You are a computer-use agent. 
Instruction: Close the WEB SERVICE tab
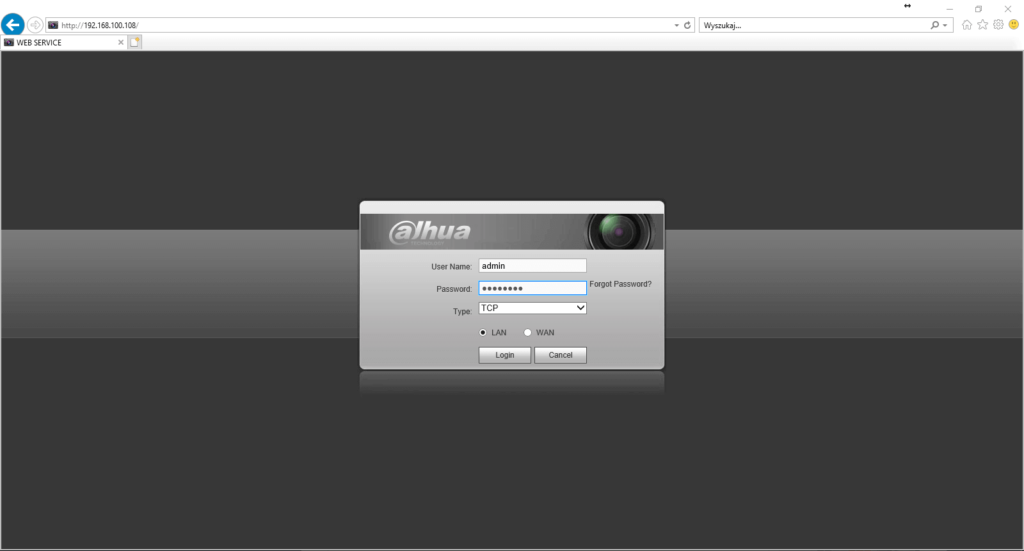121,42
